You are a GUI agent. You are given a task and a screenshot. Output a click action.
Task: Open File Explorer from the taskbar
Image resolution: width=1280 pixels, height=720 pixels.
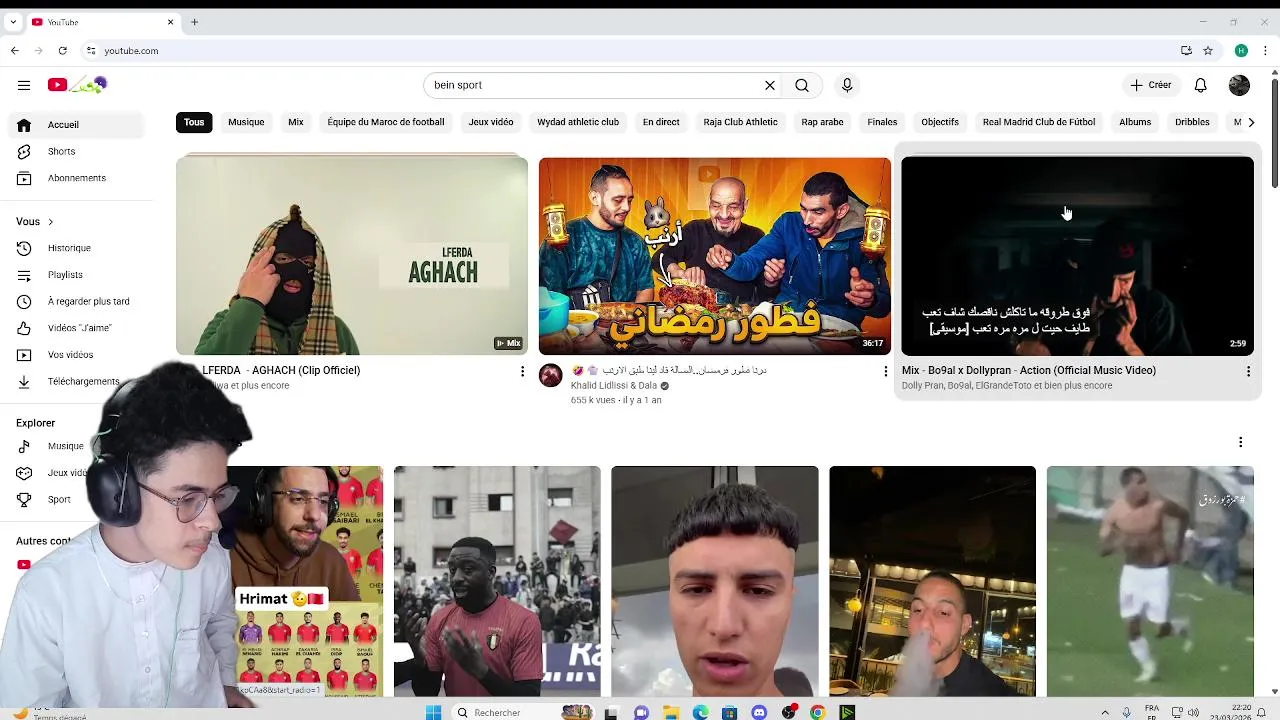[671, 712]
